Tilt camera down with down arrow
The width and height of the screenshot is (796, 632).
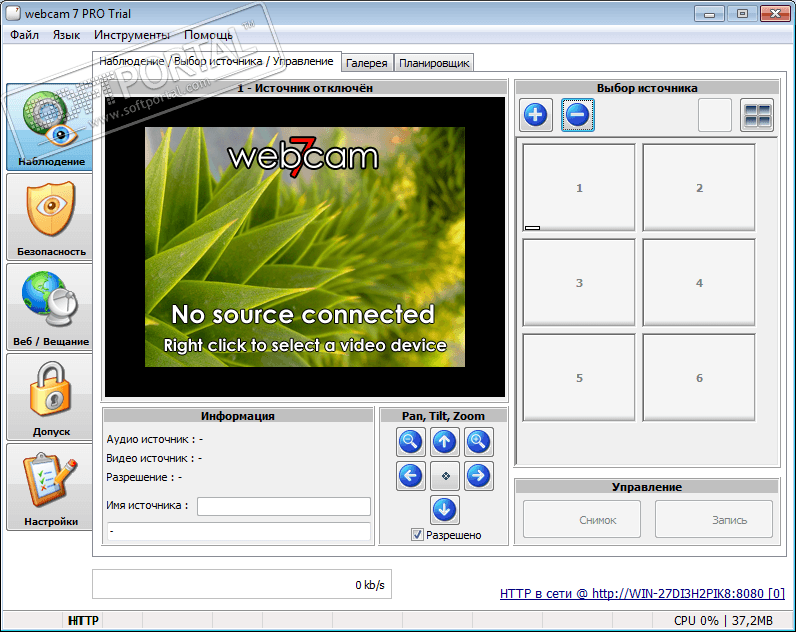click(x=445, y=510)
